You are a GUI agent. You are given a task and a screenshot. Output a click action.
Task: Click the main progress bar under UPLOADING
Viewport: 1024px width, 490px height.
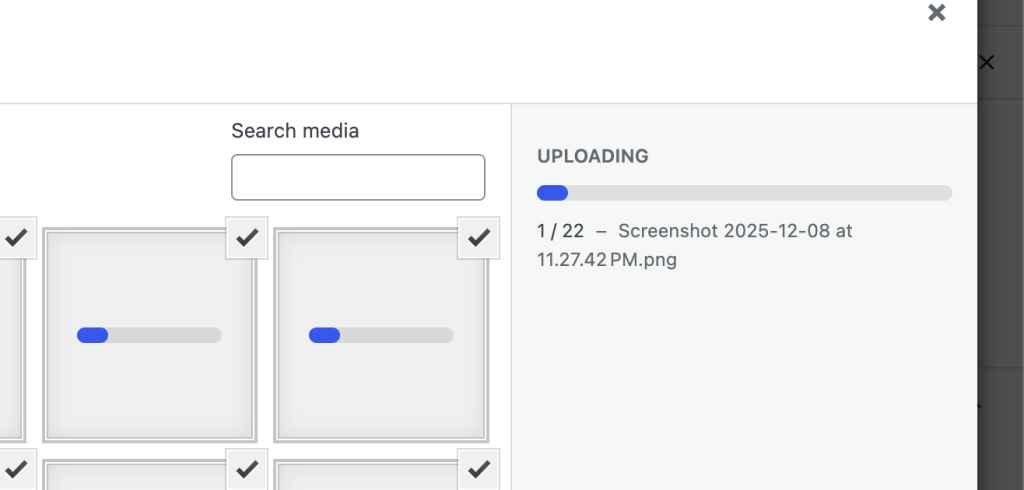(744, 193)
